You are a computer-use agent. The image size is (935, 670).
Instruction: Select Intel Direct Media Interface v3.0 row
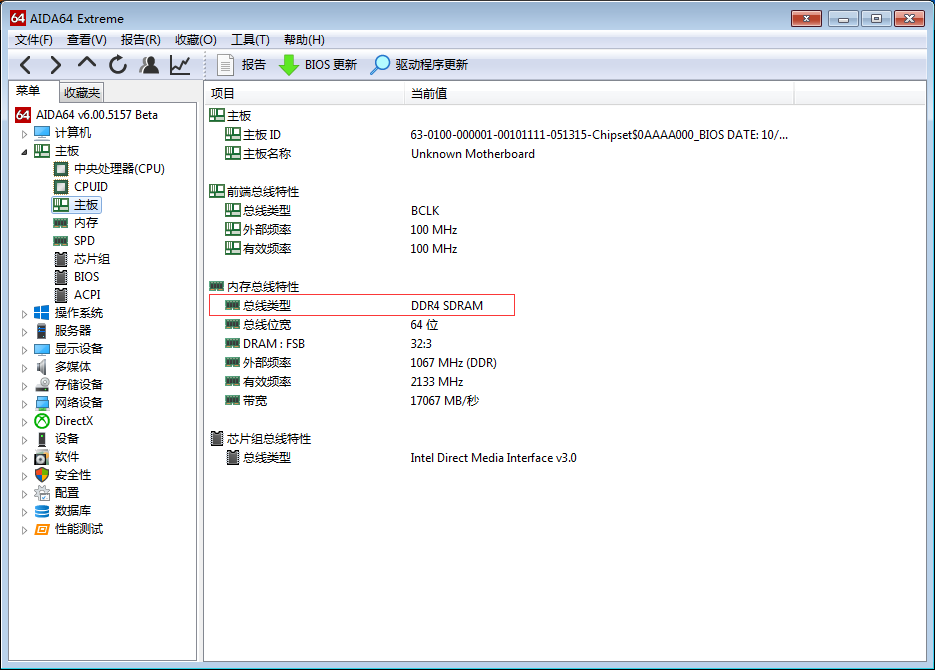tap(401, 458)
